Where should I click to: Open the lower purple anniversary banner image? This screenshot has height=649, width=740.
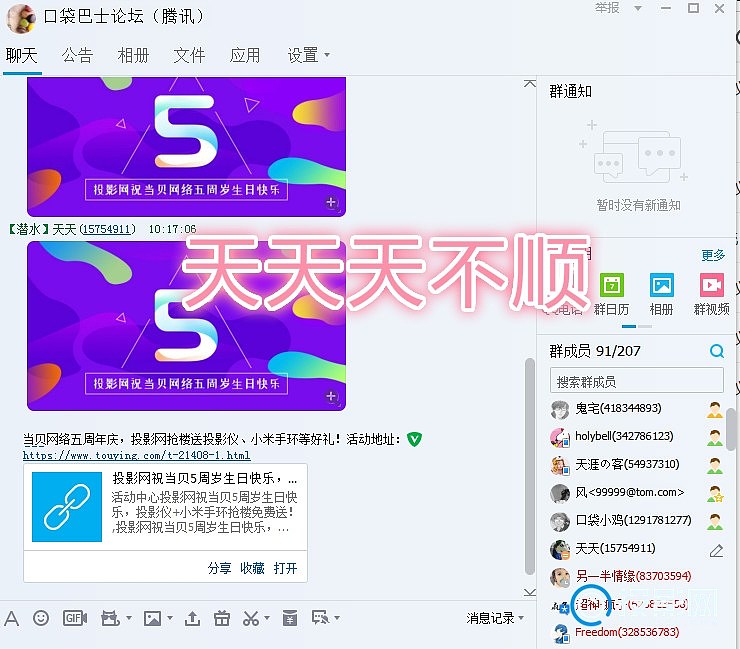click(186, 326)
